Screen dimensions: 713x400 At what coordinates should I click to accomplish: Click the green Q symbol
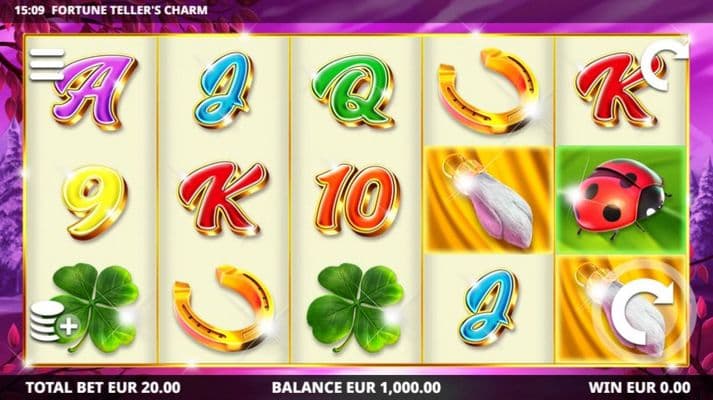coord(353,91)
